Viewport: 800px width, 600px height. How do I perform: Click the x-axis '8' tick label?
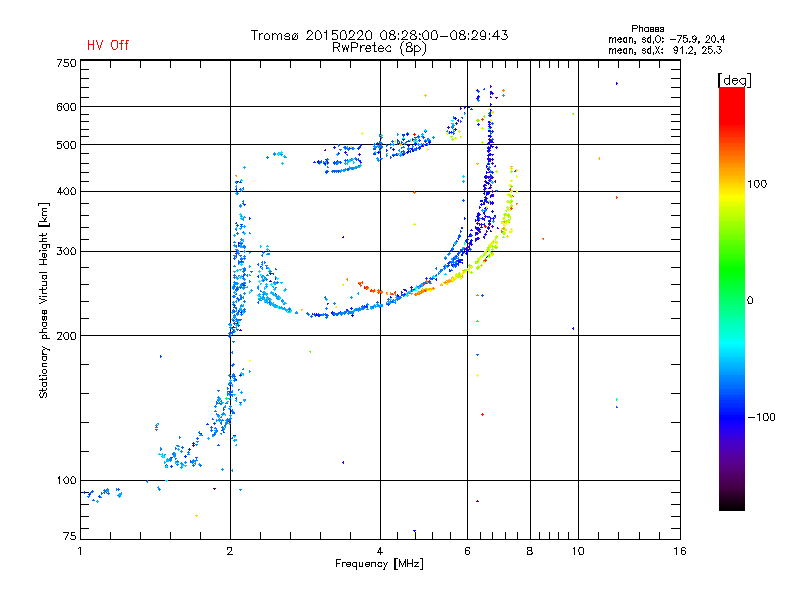tap(530, 551)
